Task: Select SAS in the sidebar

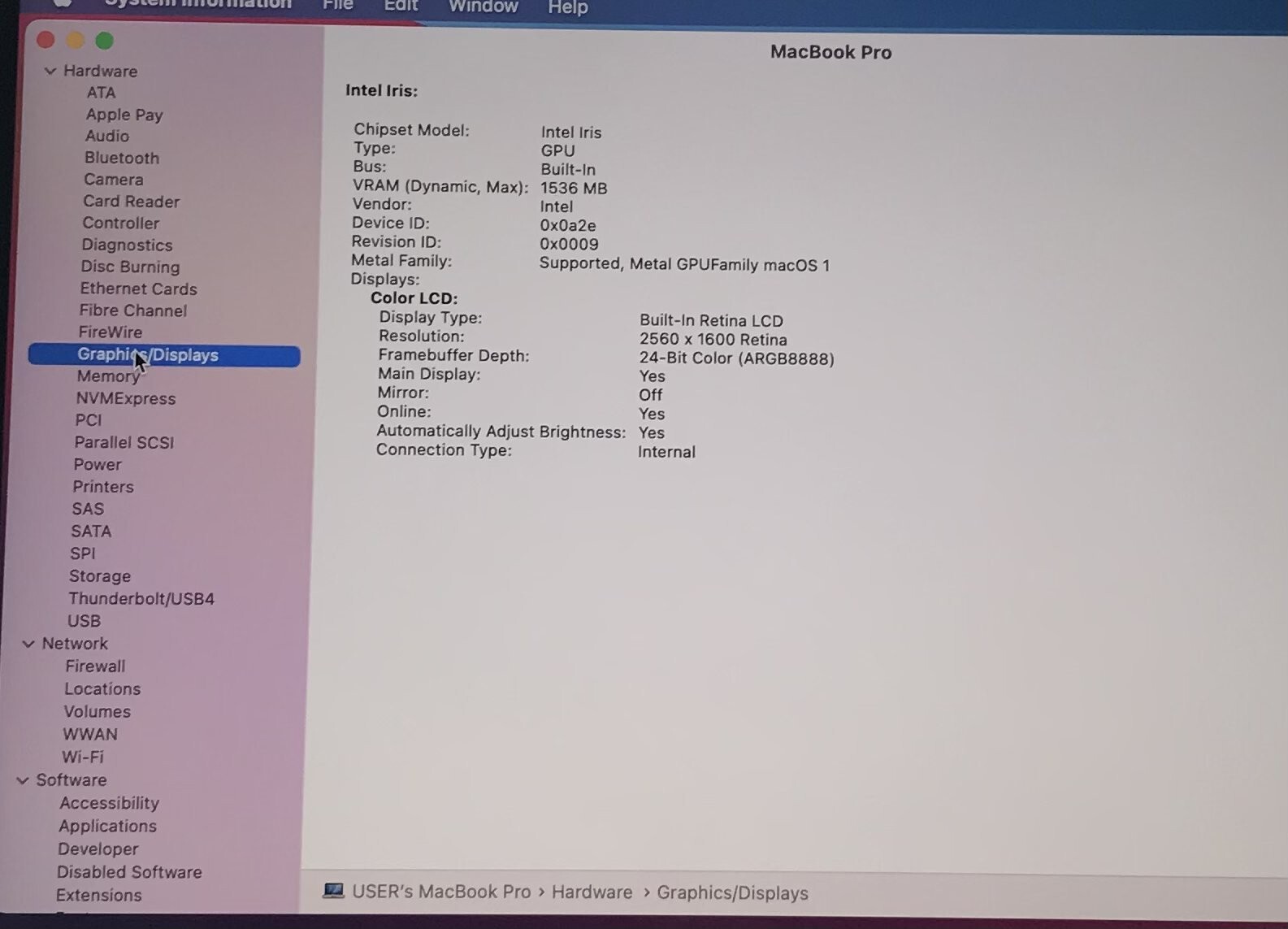Action: coord(87,509)
